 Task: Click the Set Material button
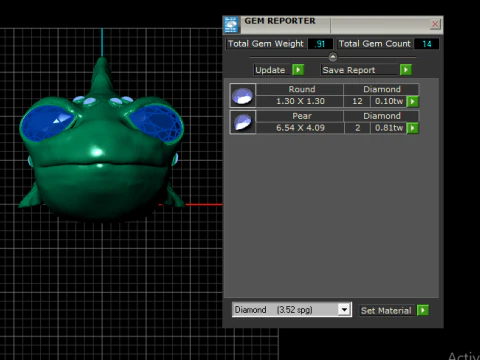(386, 311)
